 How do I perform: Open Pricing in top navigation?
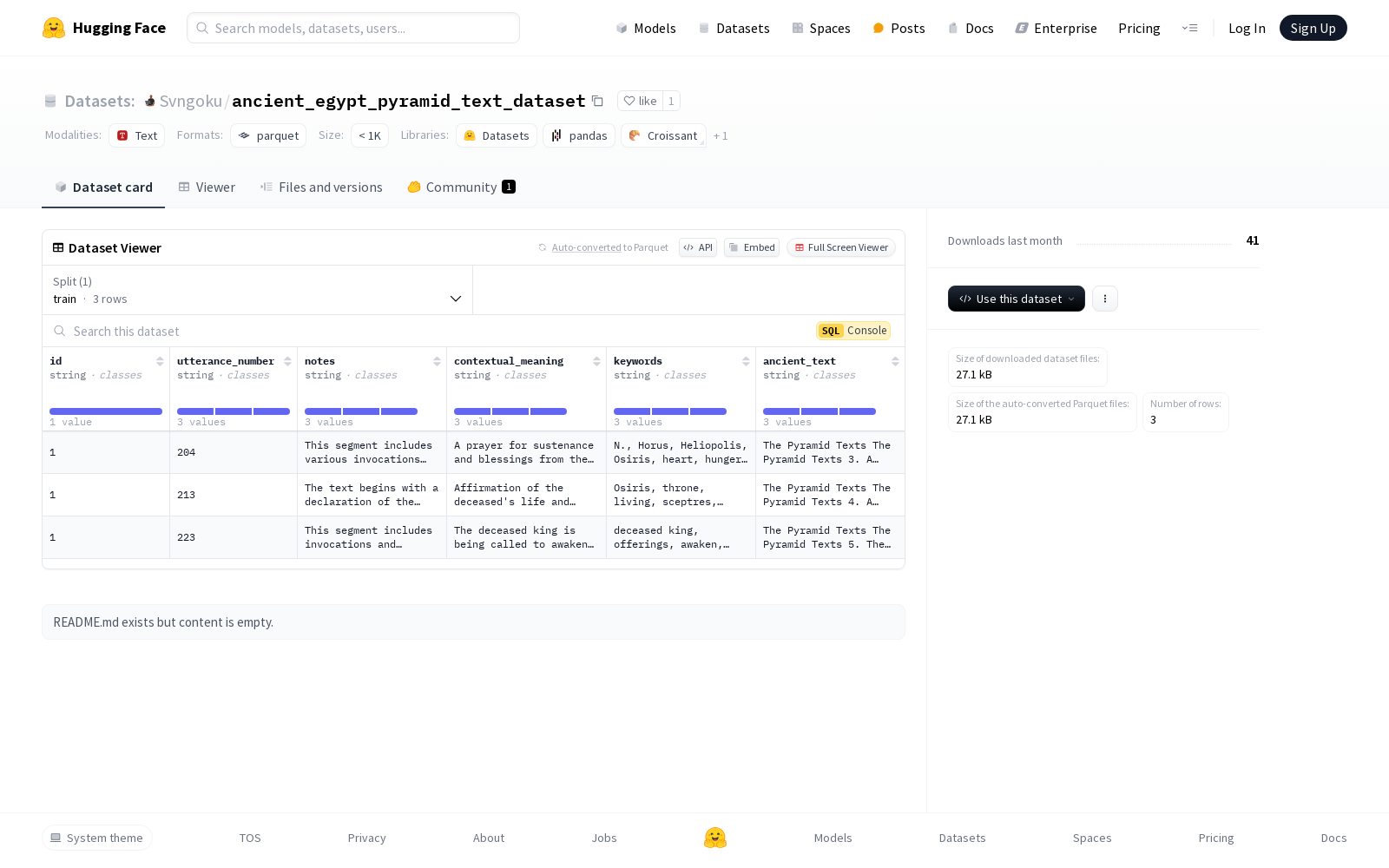pos(1139,28)
